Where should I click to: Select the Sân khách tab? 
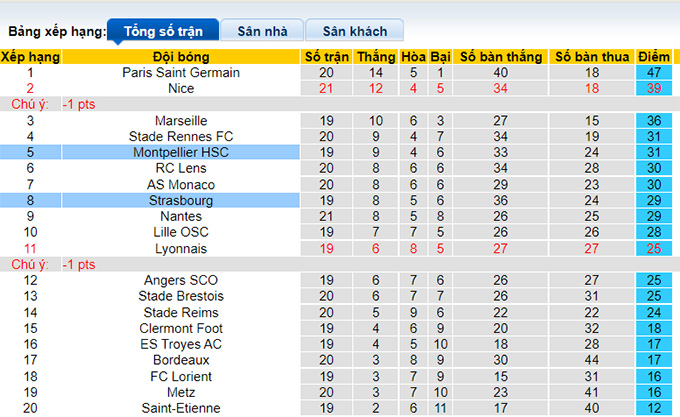pos(354,31)
